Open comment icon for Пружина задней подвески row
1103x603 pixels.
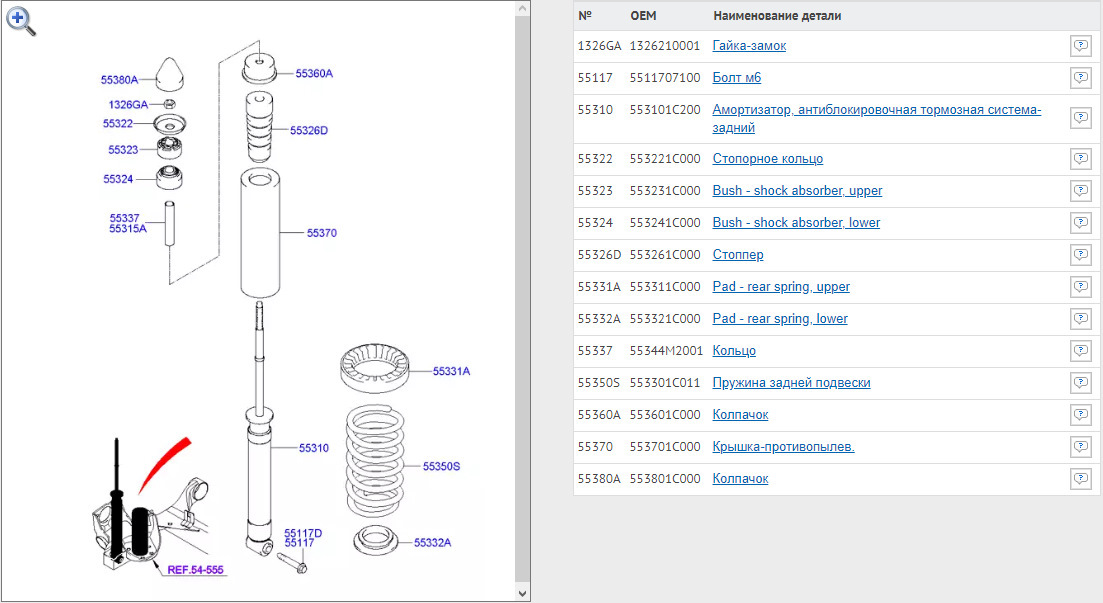pyautogui.click(x=1080, y=383)
